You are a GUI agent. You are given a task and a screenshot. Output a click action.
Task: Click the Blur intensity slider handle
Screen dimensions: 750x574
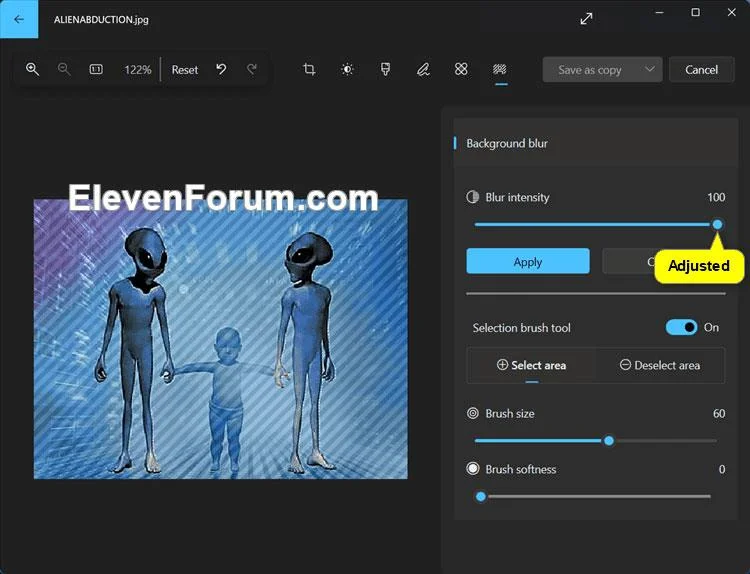click(717, 224)
